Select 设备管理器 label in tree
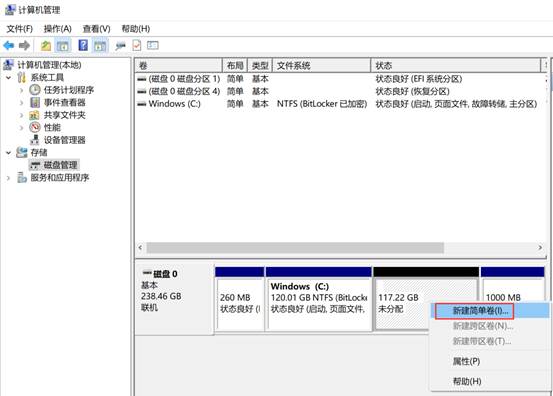The width and height of the screenshot is (553, 396). pos(65,140)
